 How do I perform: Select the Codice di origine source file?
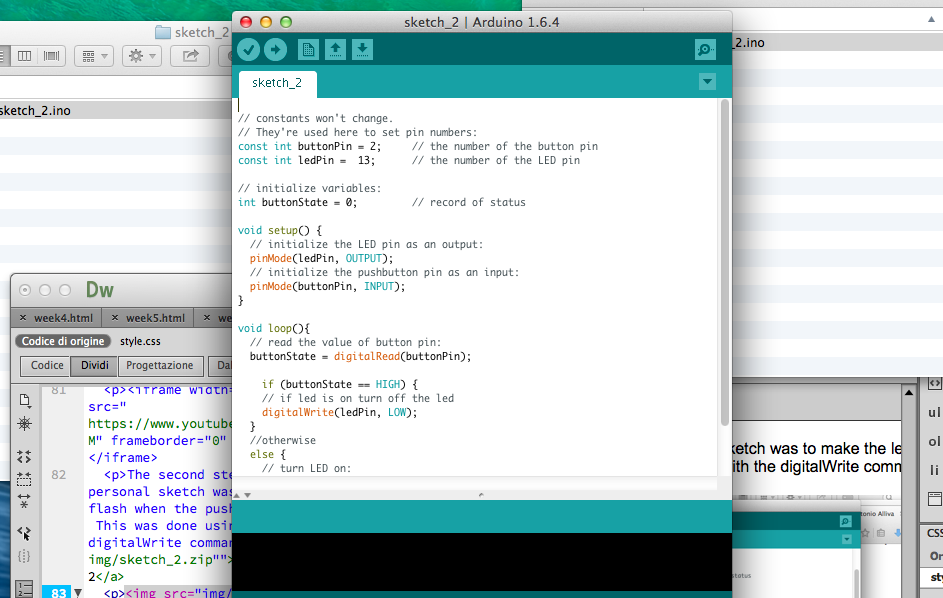pyautogui.click(x=63, y=341)
